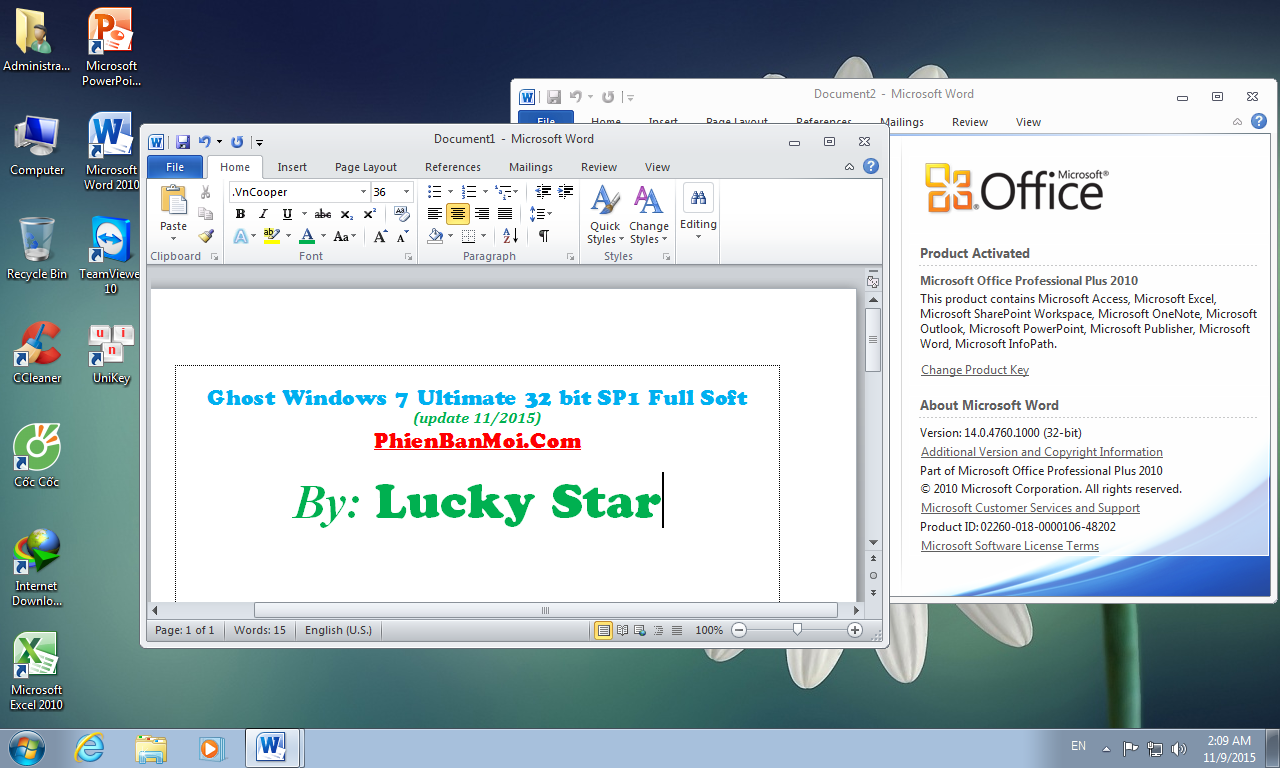The height and width of the screenshot is (768, 1280).
Task: Click Sort A-Z icon
Action: pos(510,237)
